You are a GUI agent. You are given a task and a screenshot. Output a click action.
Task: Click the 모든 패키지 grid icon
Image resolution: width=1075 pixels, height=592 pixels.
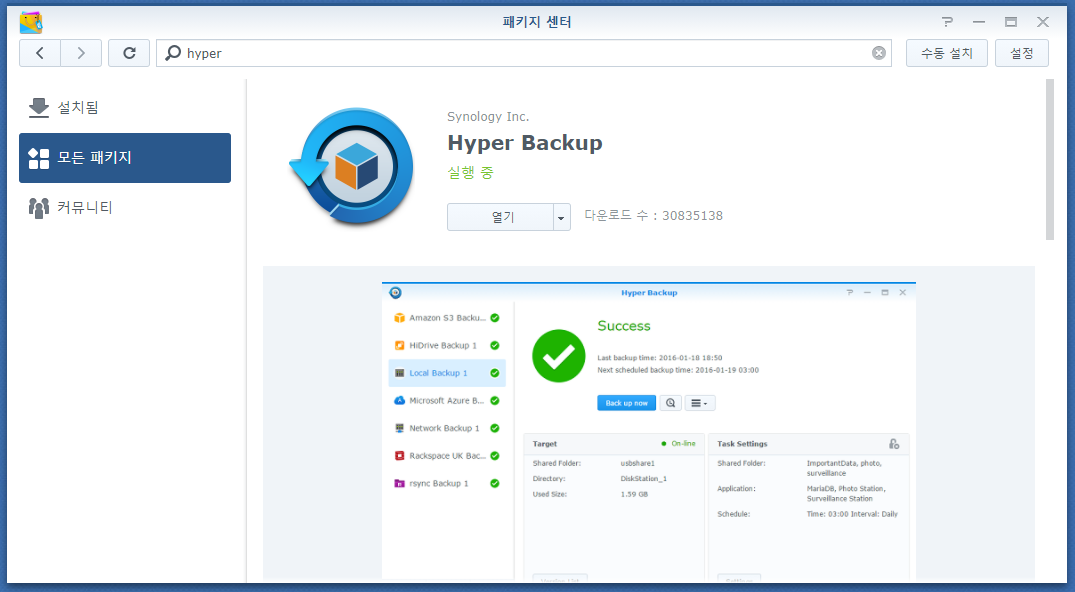click(x=39, y=158)
